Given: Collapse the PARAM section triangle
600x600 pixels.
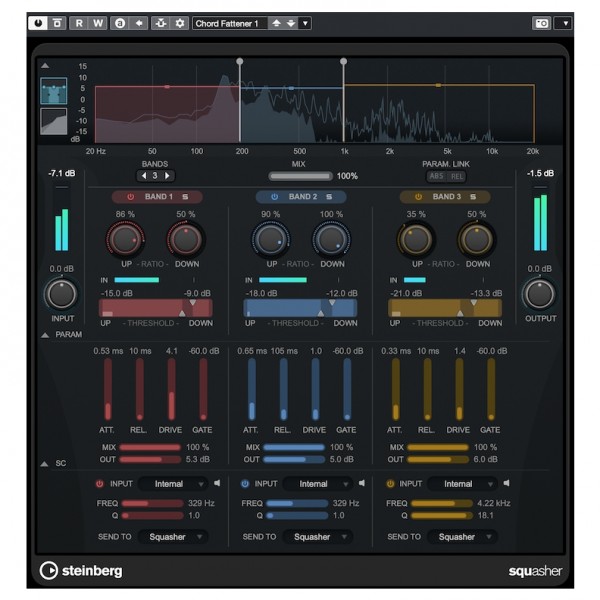Looking at the screenshot, I should (x=45, y=335).
